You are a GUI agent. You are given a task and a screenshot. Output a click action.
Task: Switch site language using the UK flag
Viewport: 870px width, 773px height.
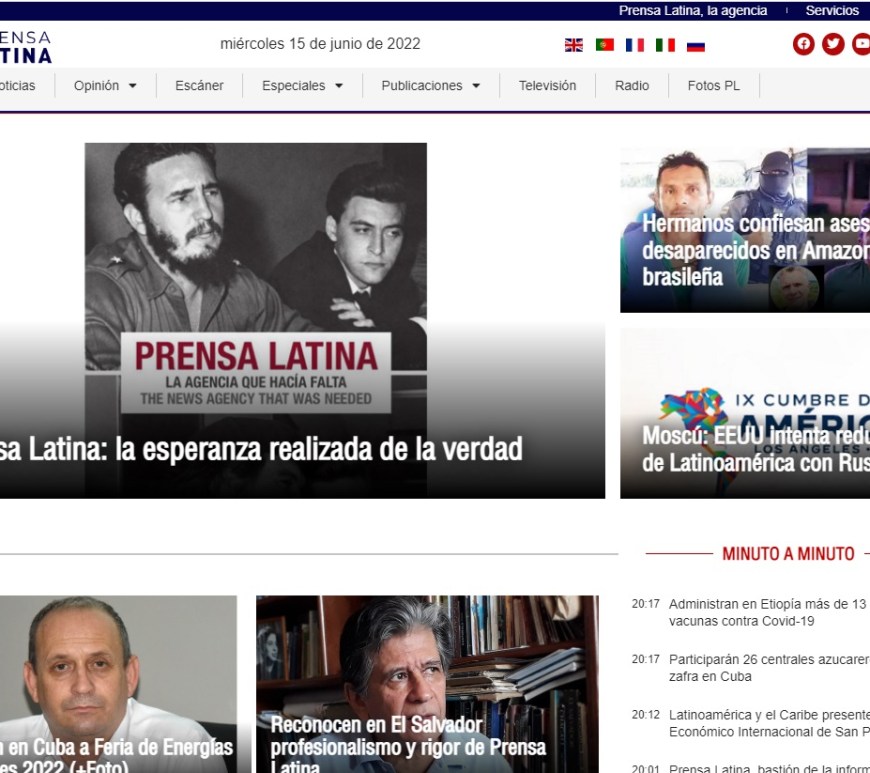point(573,44)
